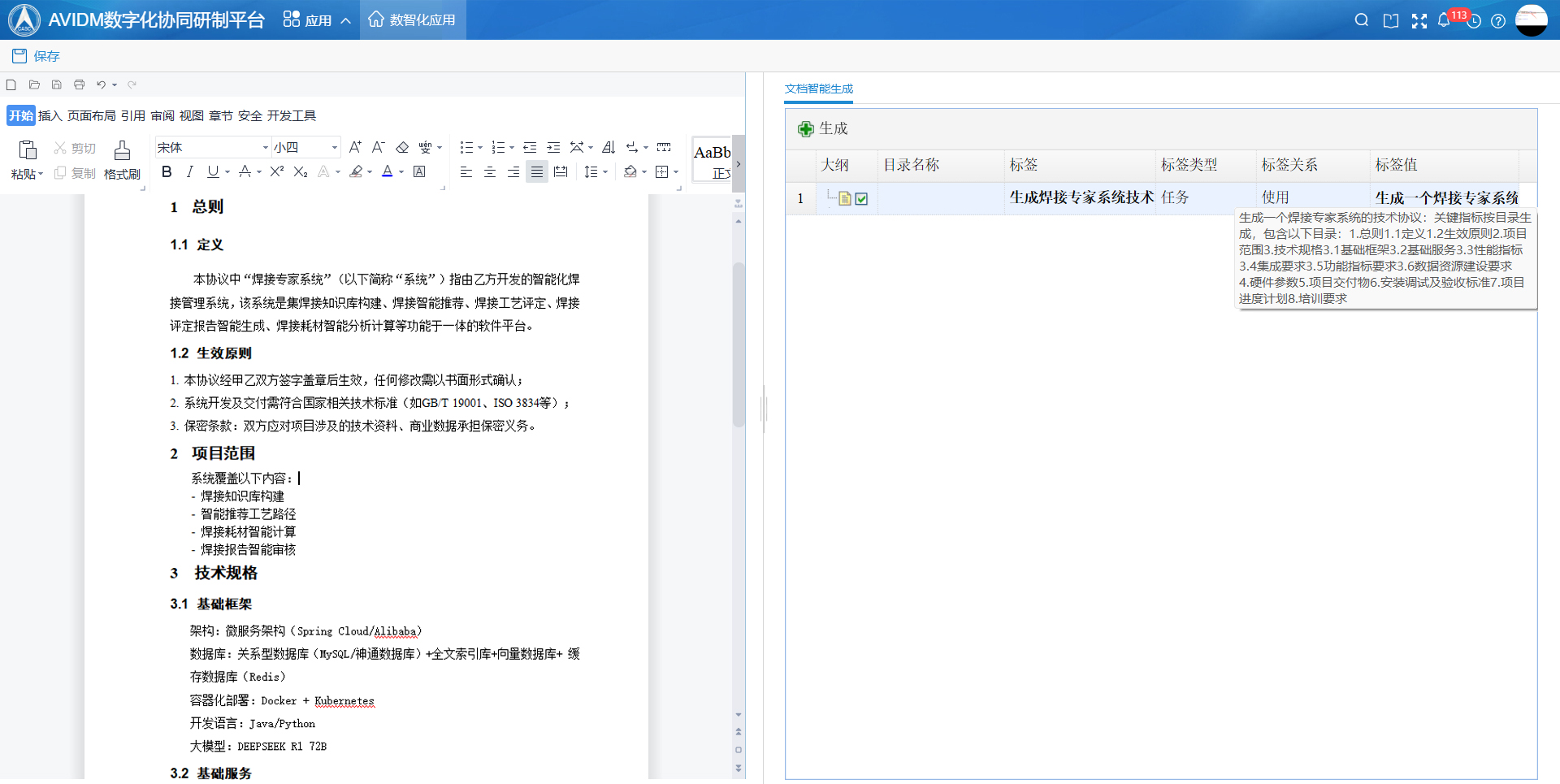The width and height of the screenshot is (1560, 784).
Task: Toggle the checkbox in outline row 1
Action: click(862, 198)
